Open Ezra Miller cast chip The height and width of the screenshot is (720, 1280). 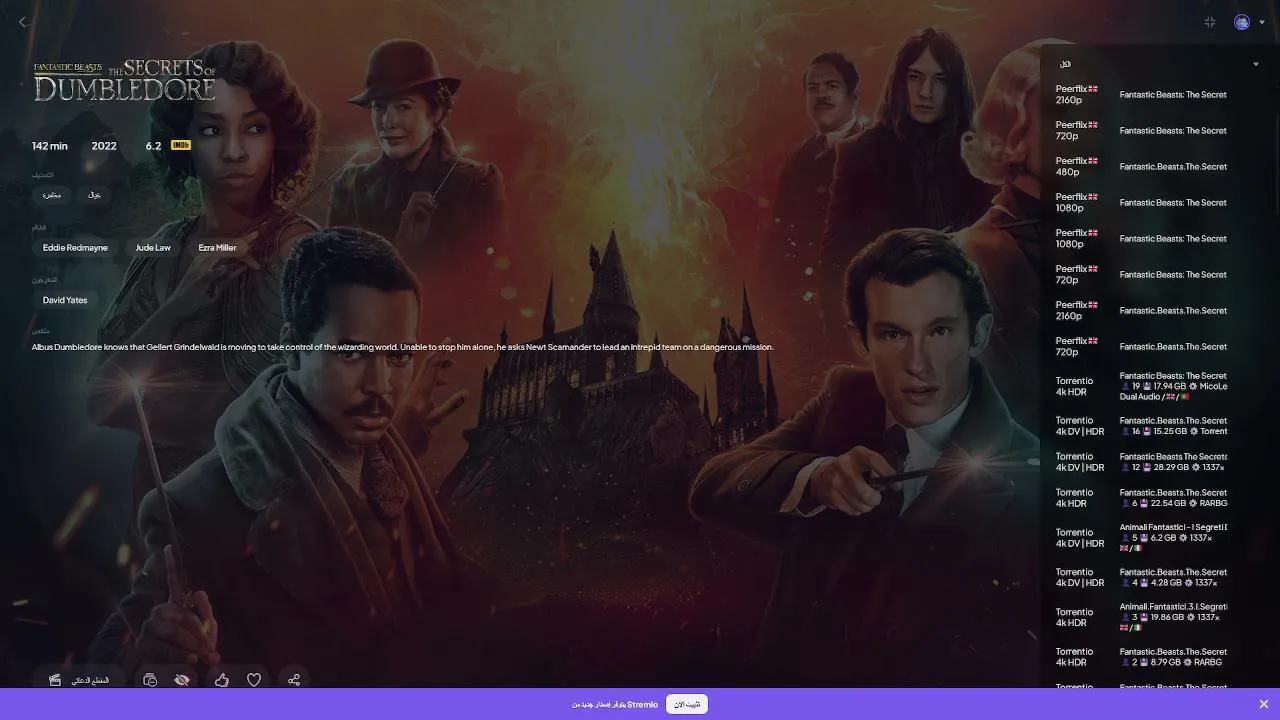coord(217,247)
